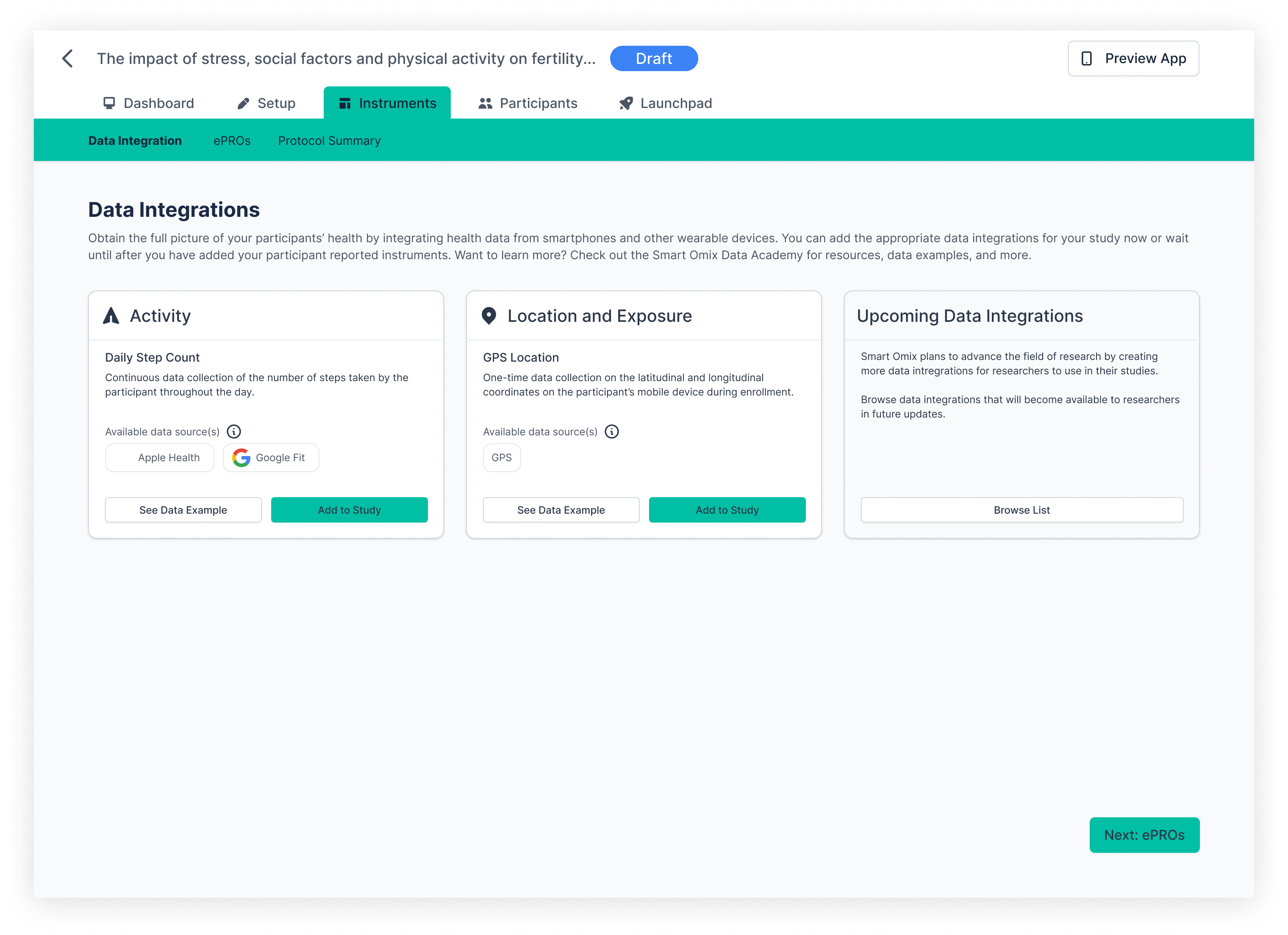See Data Example for Daily Step Count

point(183,510)
